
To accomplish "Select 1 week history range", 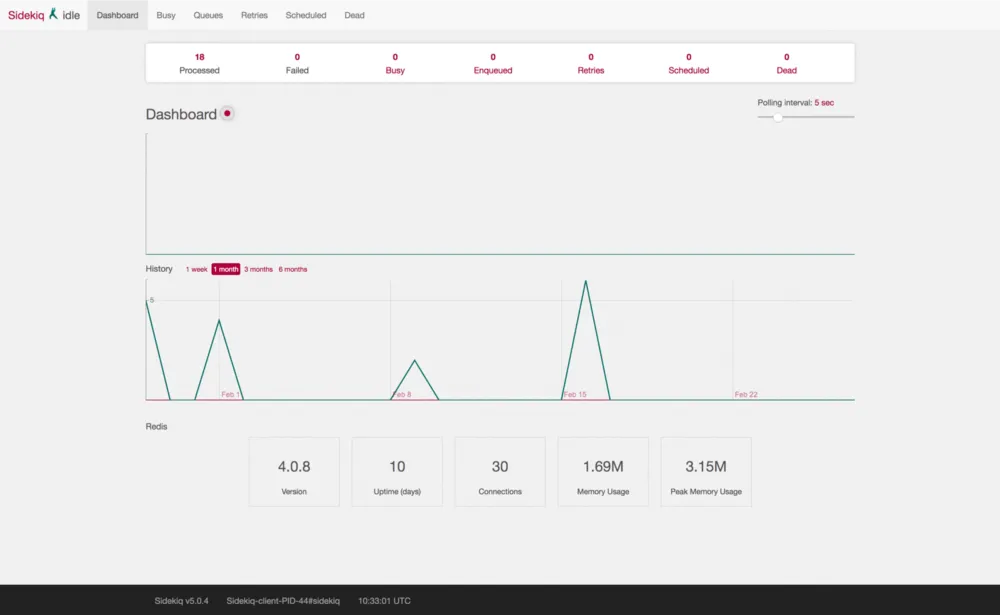I will click(x=196, y=269).
